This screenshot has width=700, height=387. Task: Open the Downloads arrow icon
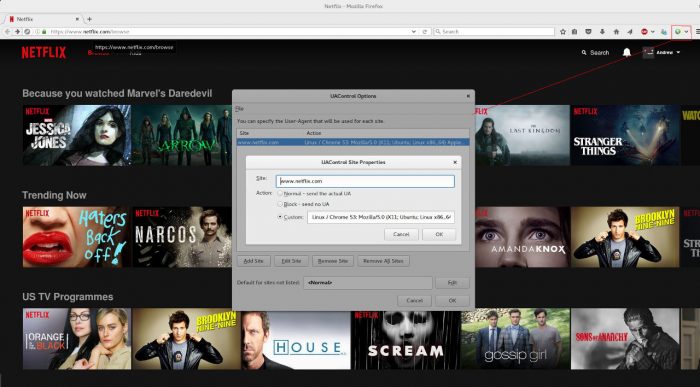pyautogui.click(x=602, y=32)
